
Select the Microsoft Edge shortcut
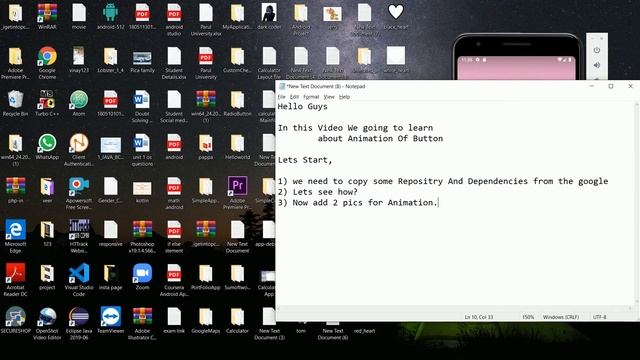pos(15,237)
